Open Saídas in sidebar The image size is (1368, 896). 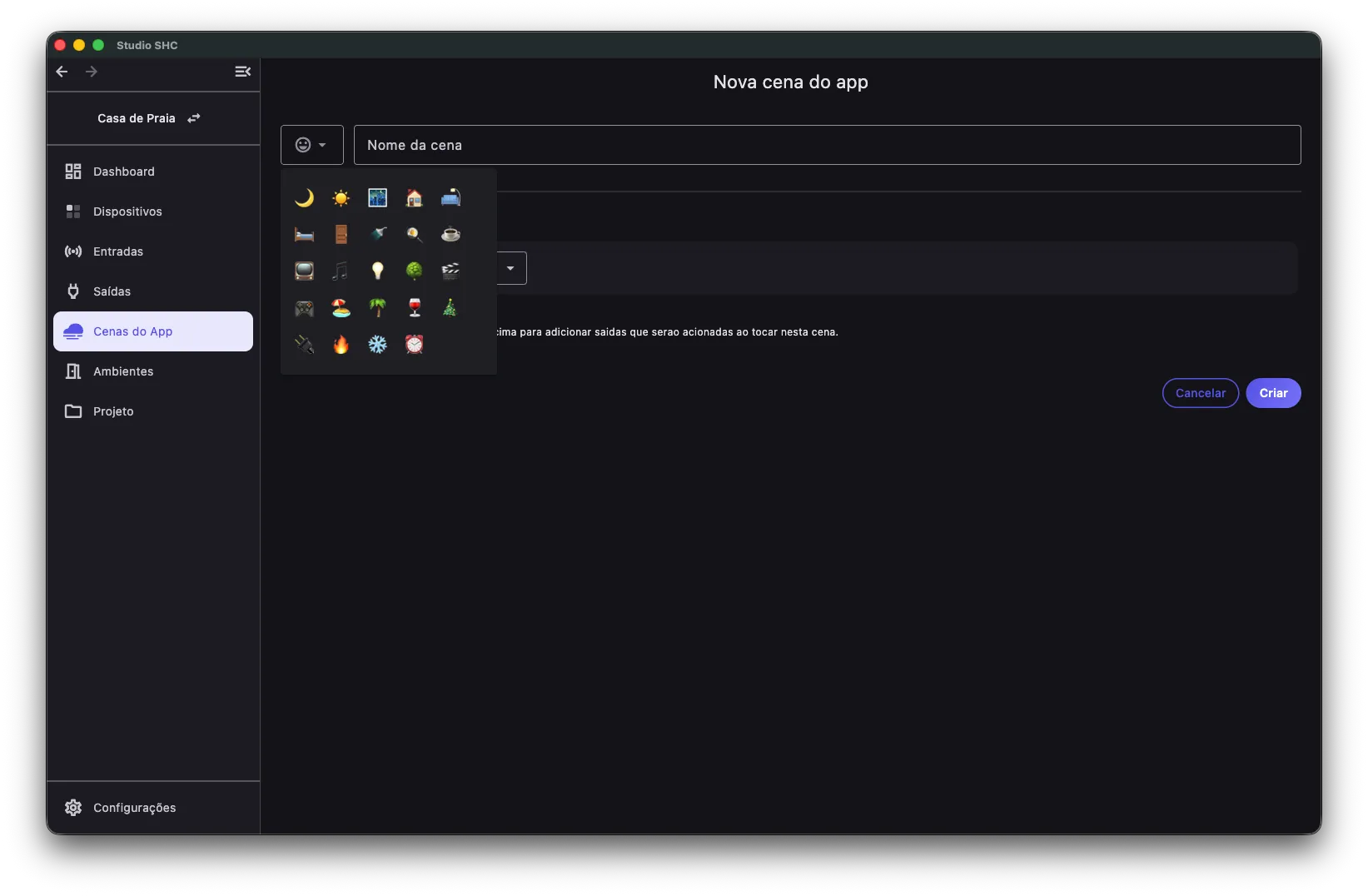coord(153,291)
